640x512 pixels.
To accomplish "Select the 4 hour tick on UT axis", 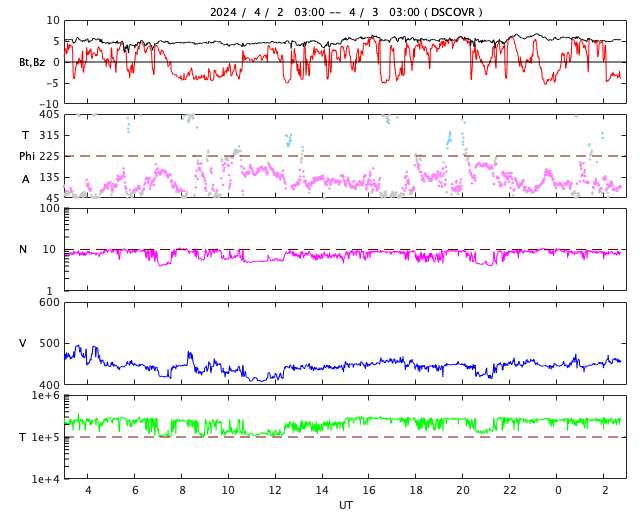I will tap(88, 490).
